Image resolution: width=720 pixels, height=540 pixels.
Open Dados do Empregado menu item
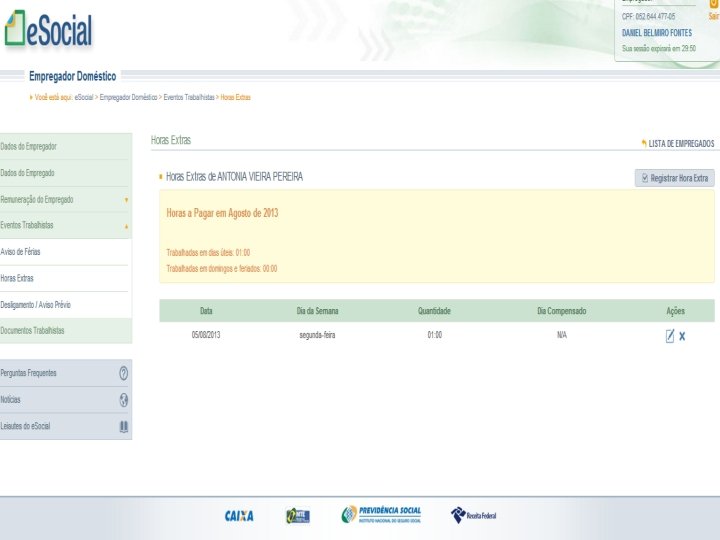tap(66, 173)
